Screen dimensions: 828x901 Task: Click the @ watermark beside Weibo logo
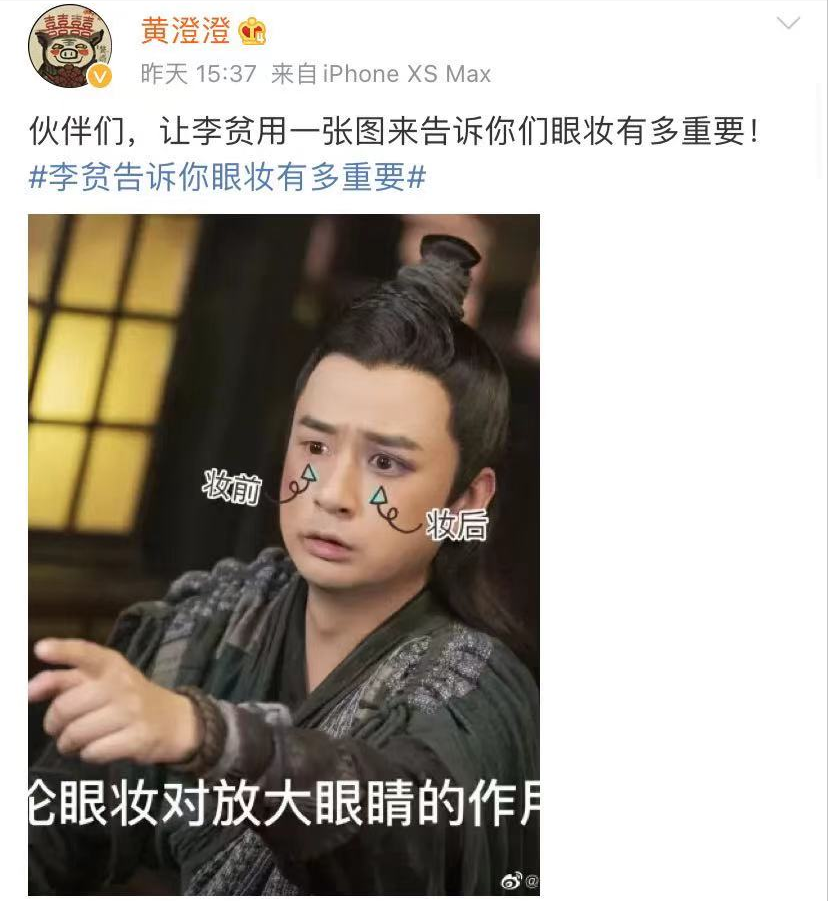(532, 880)
